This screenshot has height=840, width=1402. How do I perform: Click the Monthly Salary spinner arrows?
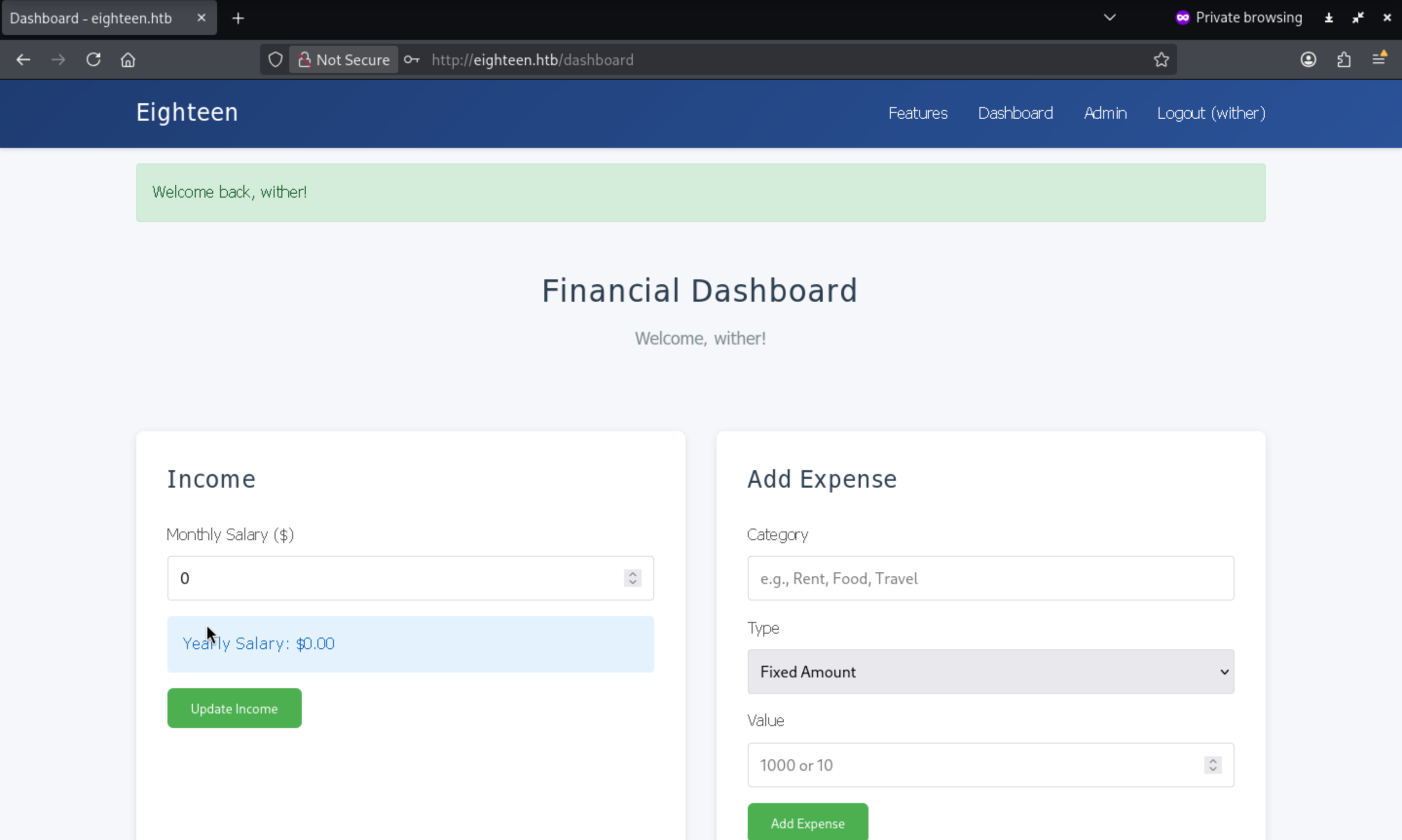[632, 578]
